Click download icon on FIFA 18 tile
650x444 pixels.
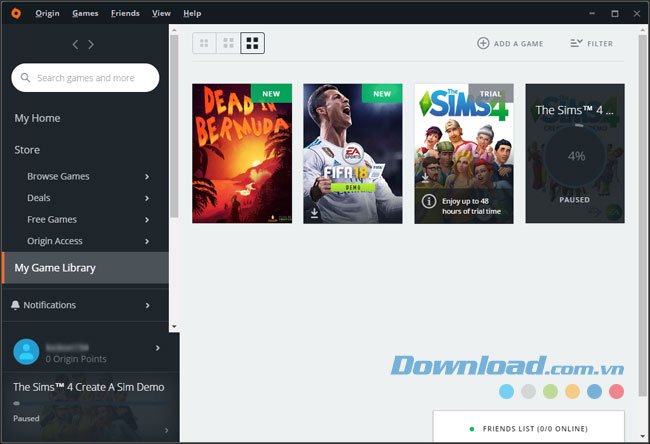(x=314, y=213)
